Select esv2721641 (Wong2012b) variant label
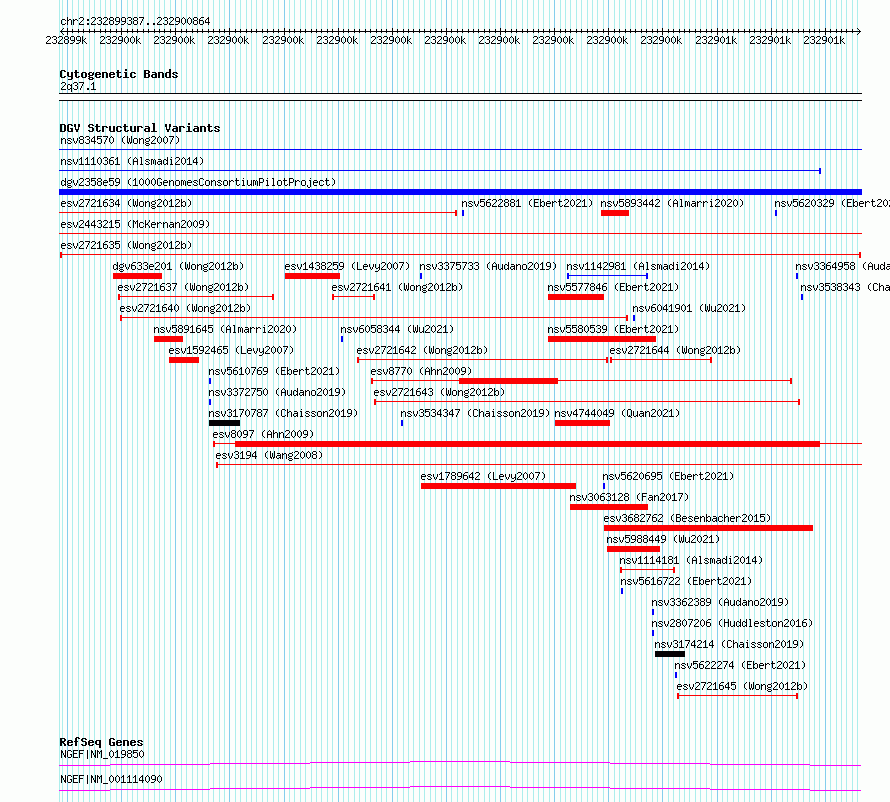This screenshot has height=802, width=890. coord(397,287)
